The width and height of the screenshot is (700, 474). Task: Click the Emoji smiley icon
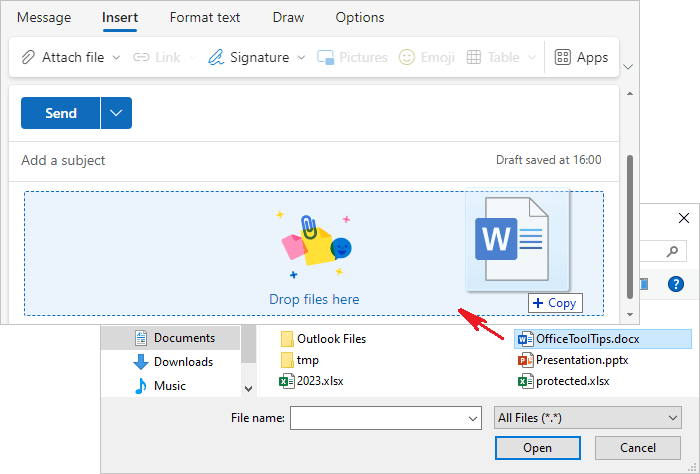click(407, 57)
